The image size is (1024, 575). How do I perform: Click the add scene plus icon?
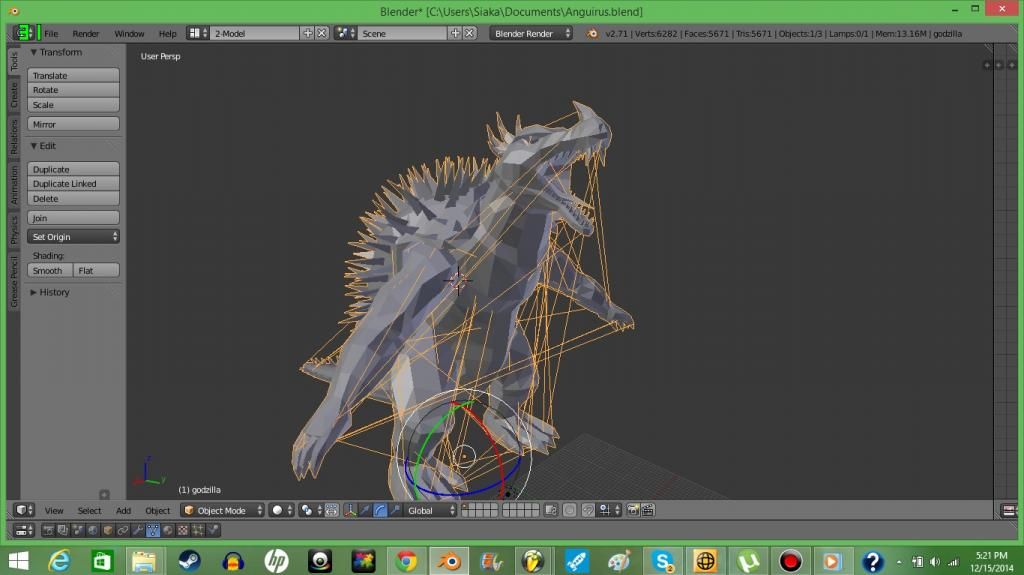[456, 33]
